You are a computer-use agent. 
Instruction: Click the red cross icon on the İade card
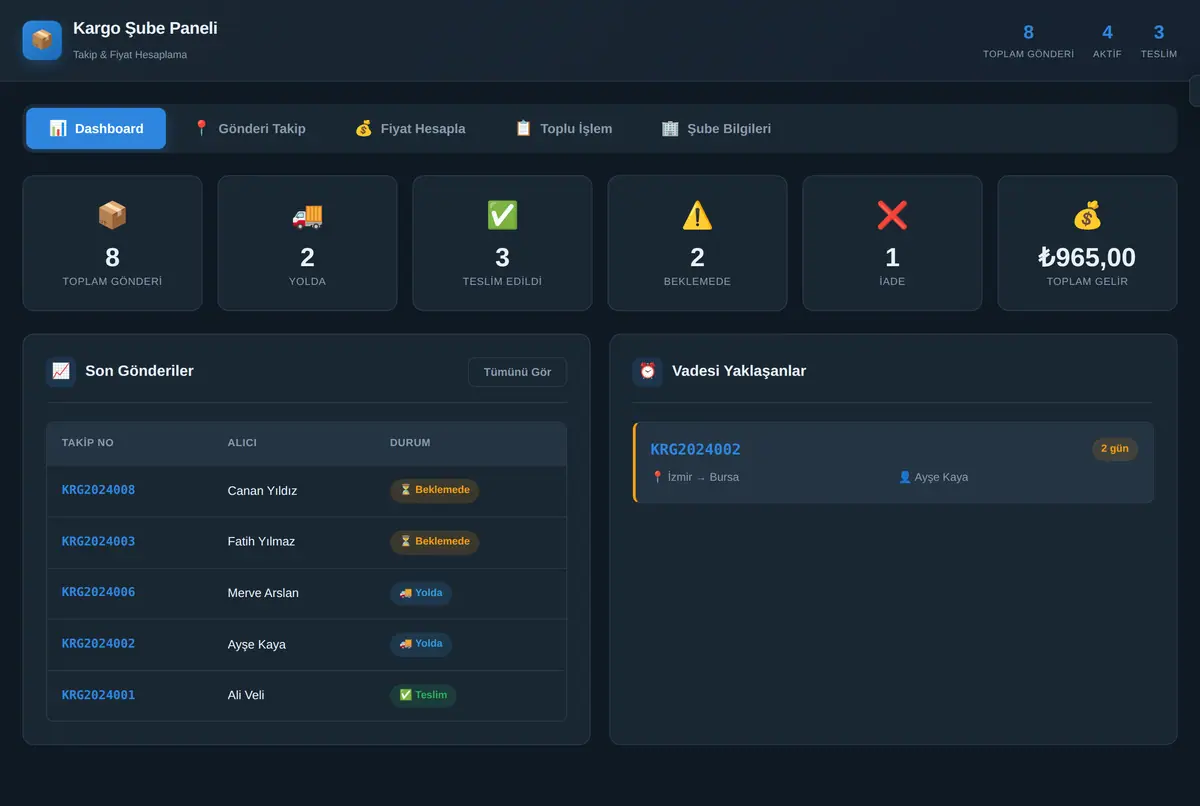click(892, 215)
